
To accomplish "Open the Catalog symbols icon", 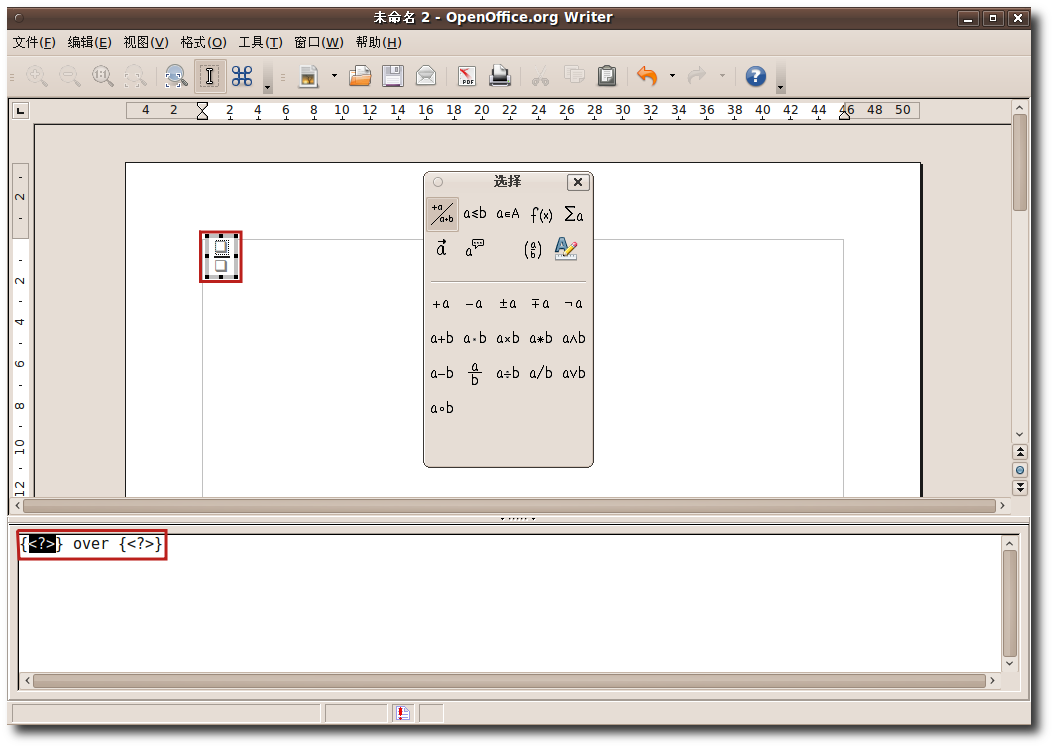I will 242,76.
